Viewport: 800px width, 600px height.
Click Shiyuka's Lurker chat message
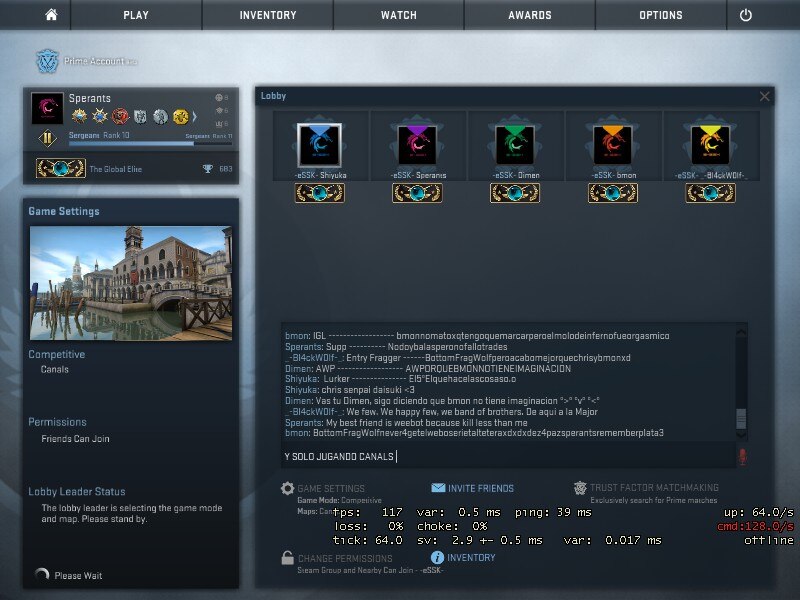401,379
